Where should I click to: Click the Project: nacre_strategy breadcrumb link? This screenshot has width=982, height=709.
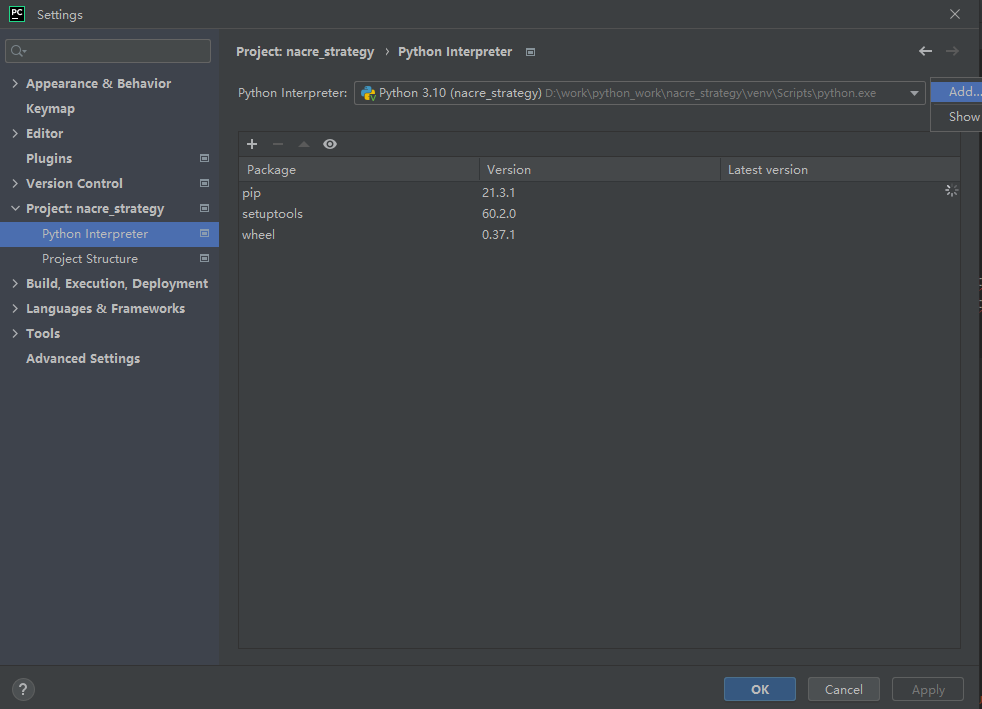point(305,52)
